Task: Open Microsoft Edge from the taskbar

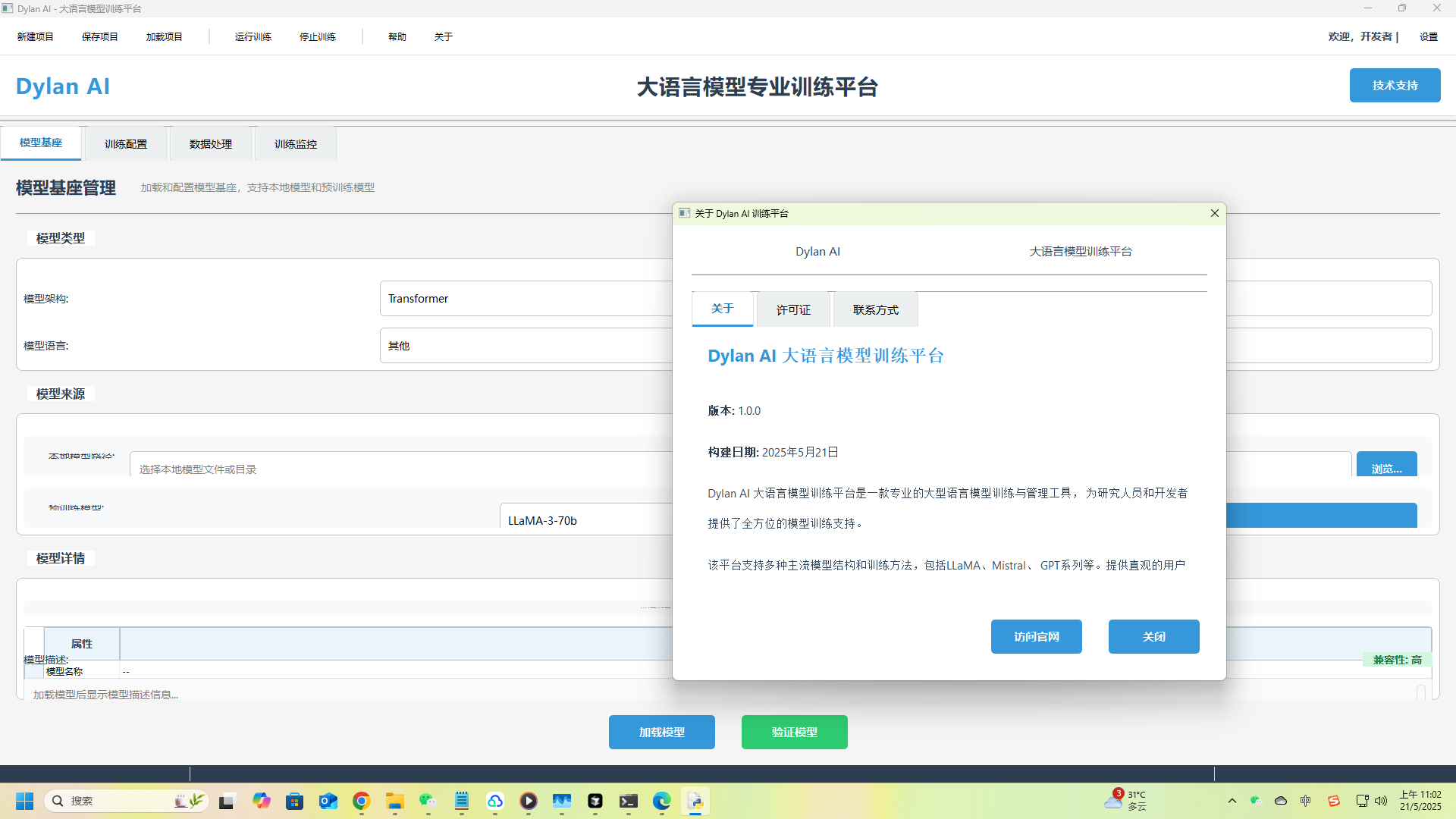Action: (662, 801)
